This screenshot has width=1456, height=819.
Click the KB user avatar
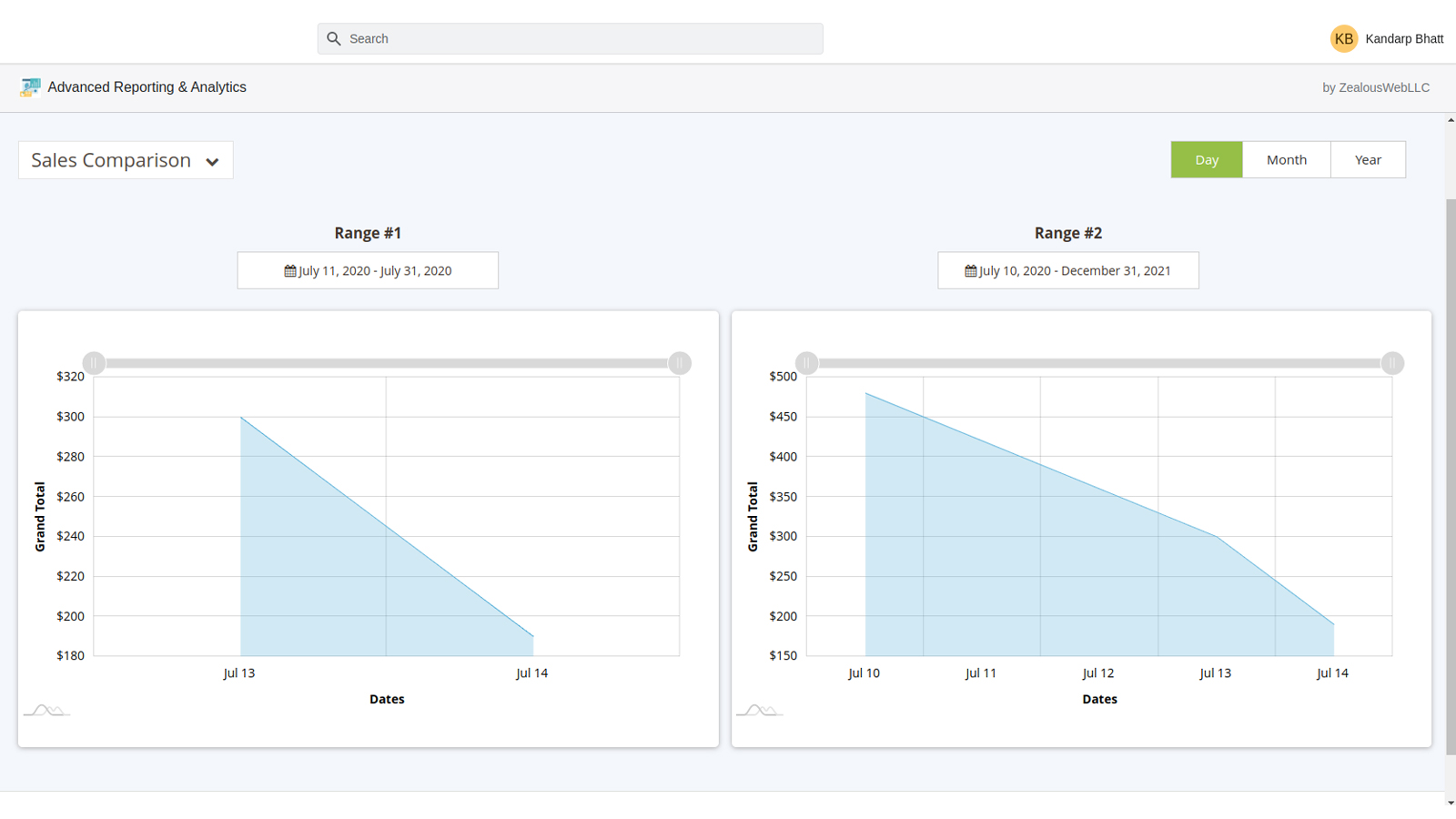coord(1343,39)
